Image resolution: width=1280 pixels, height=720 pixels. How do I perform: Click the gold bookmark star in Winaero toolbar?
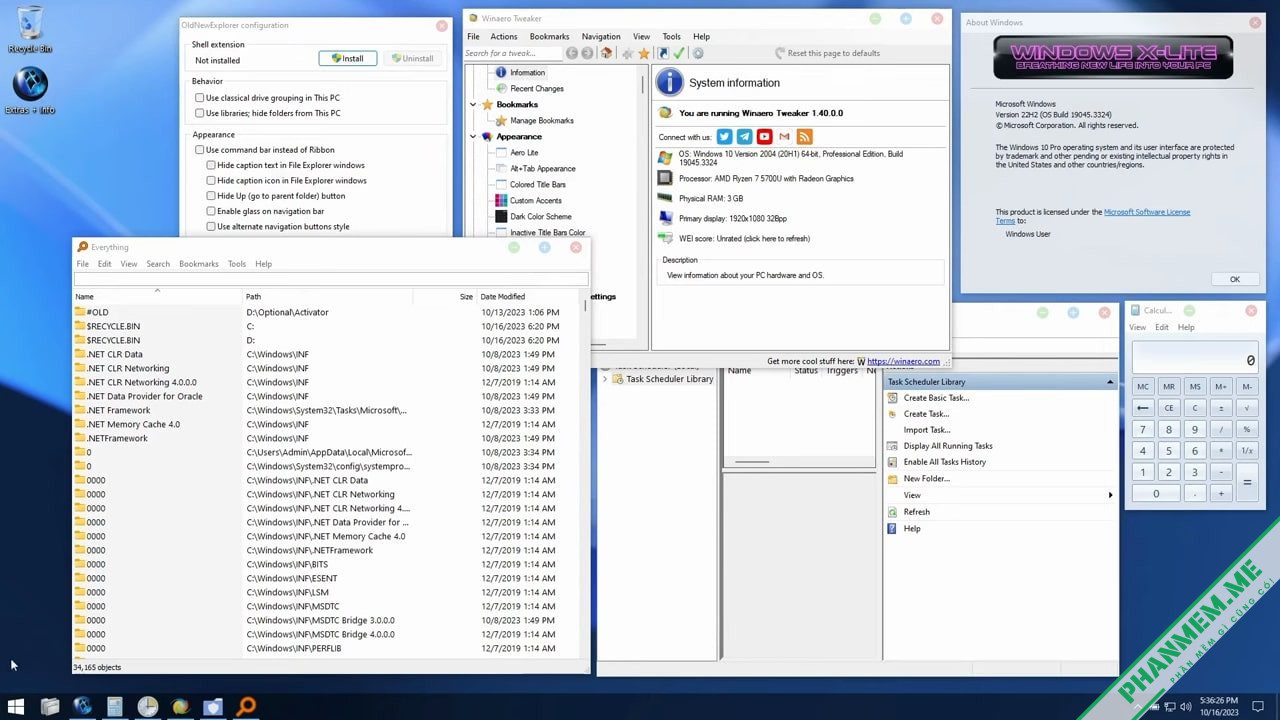coord(644,53)
